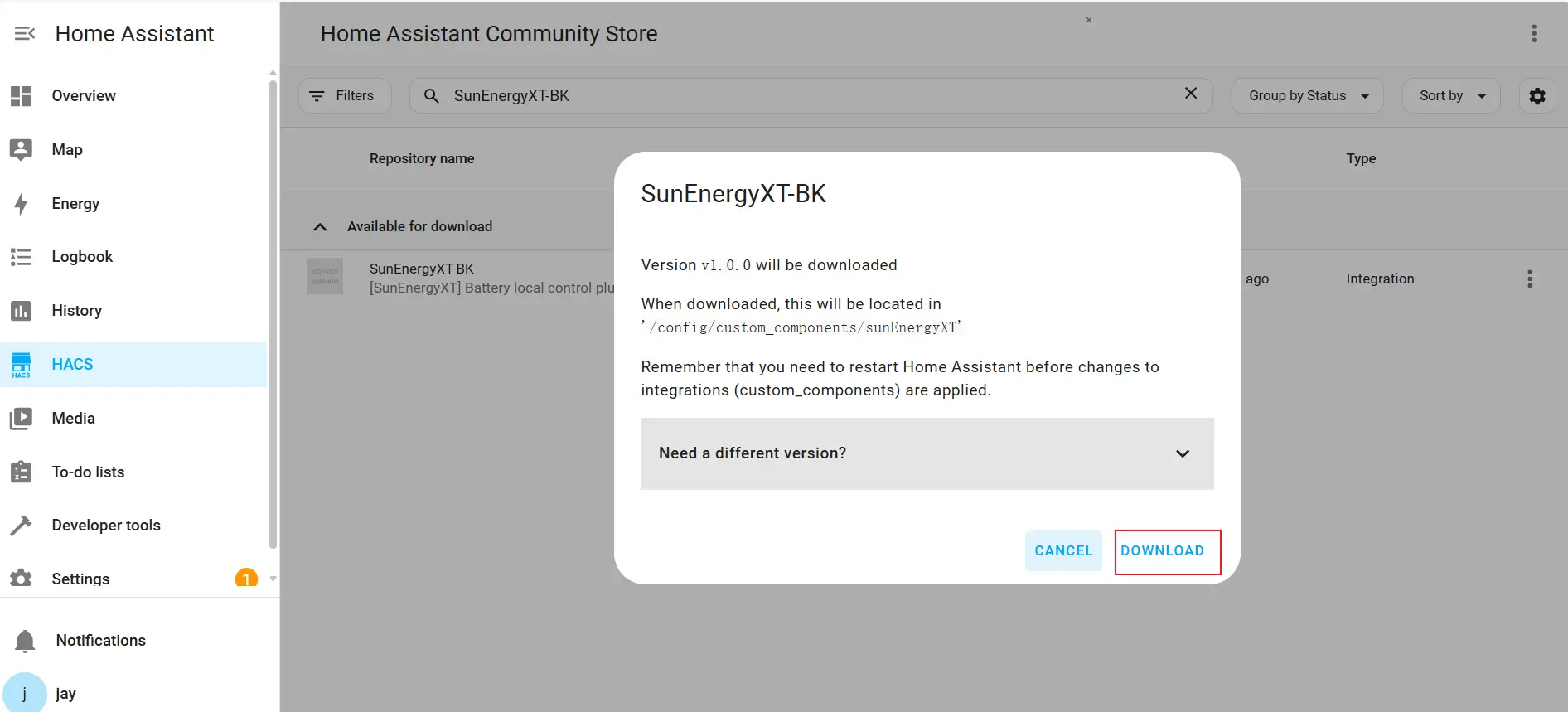Screen dimensions: 1568x712
Task: Collapse the 'Available for download' group
Action: point(320,227)
